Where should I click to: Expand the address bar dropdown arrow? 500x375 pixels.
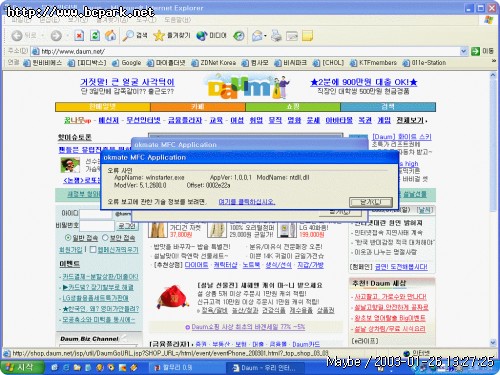463,51
